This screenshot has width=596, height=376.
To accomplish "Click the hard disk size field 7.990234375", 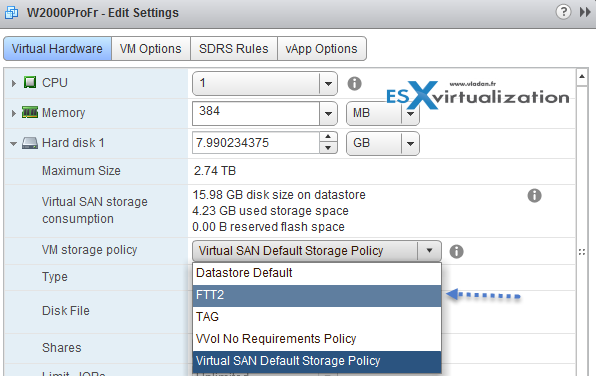I will (256, 143).
